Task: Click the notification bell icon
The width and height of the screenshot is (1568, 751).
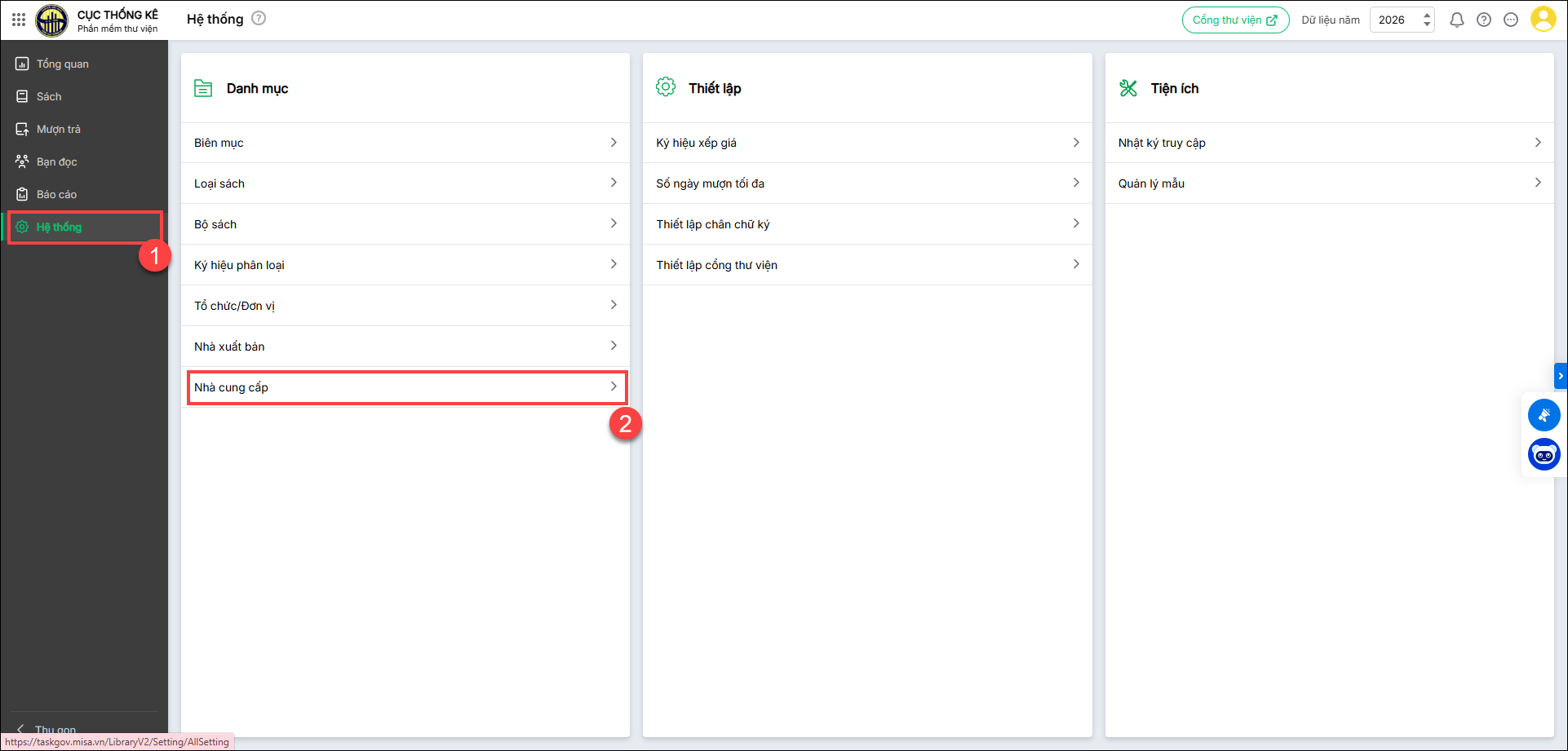Action: click(x=1456, y=20)
